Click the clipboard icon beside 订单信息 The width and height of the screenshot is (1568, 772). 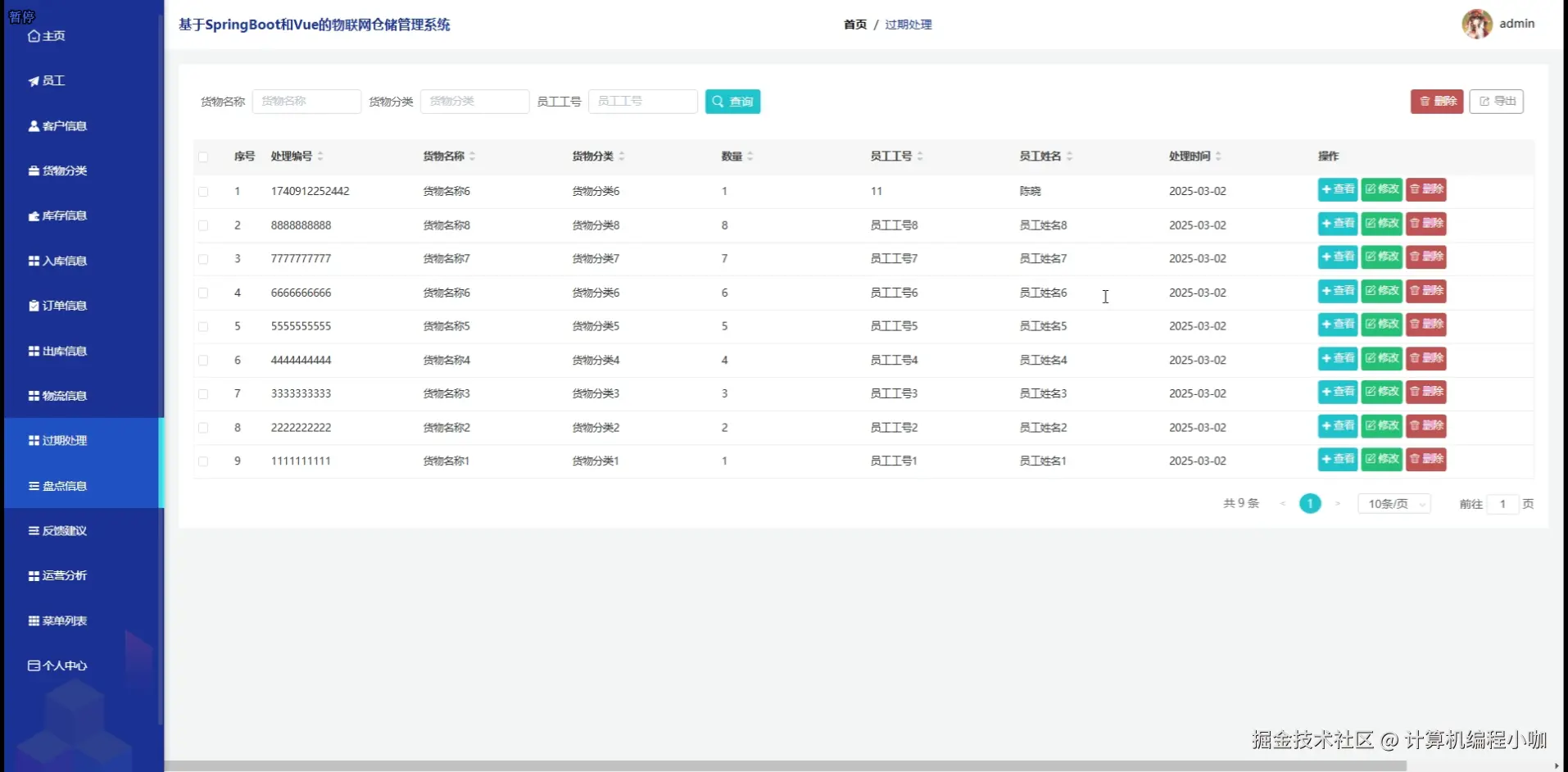[x=34, y=306]
